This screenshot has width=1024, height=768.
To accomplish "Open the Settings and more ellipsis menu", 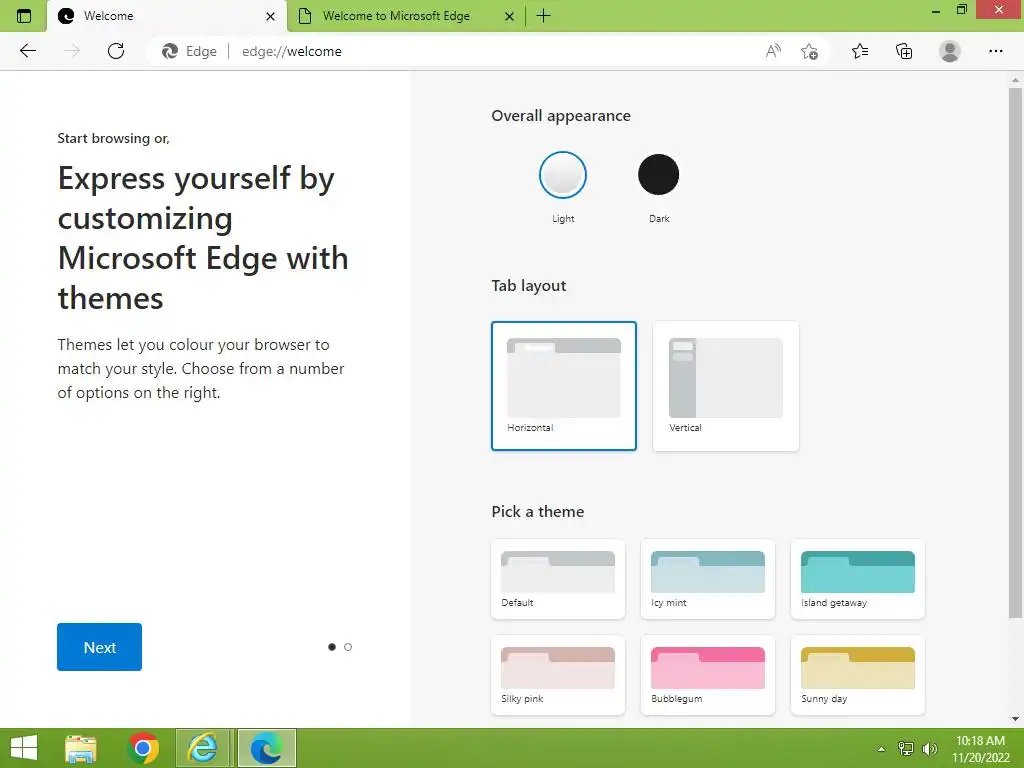I will [995, 51].
